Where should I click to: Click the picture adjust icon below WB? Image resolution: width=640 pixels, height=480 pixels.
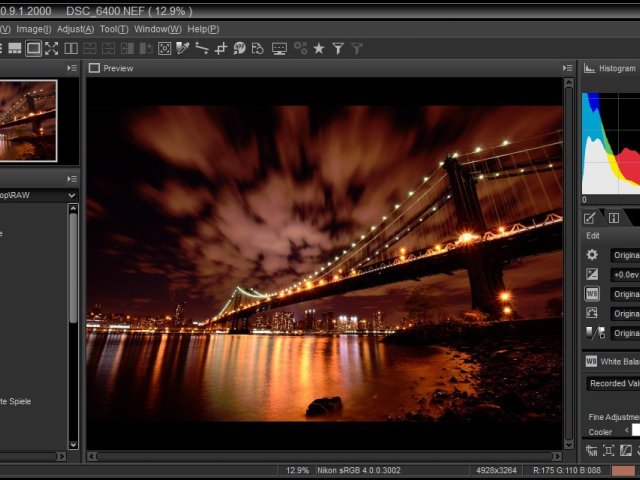point(592,313)
